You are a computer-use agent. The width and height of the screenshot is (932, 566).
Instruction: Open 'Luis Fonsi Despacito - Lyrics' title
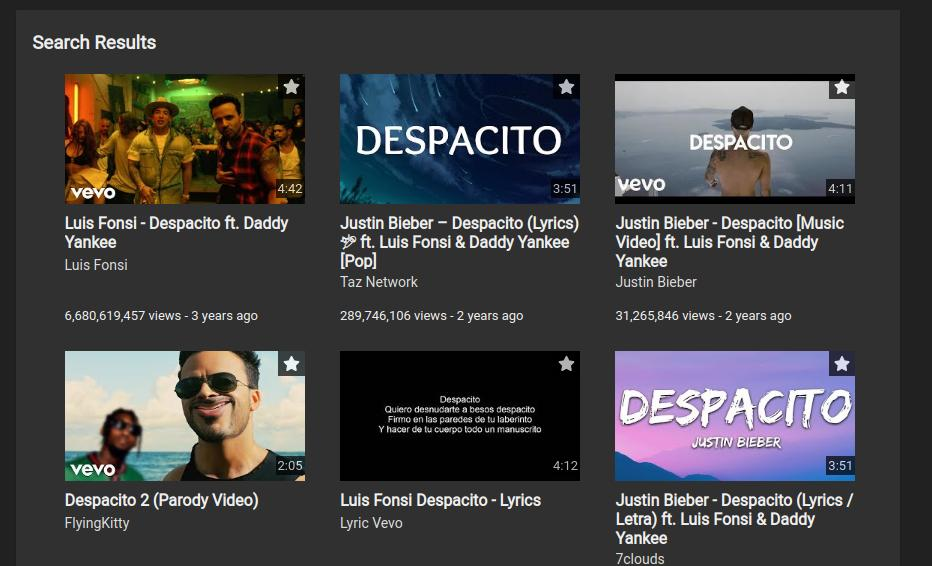440,500
